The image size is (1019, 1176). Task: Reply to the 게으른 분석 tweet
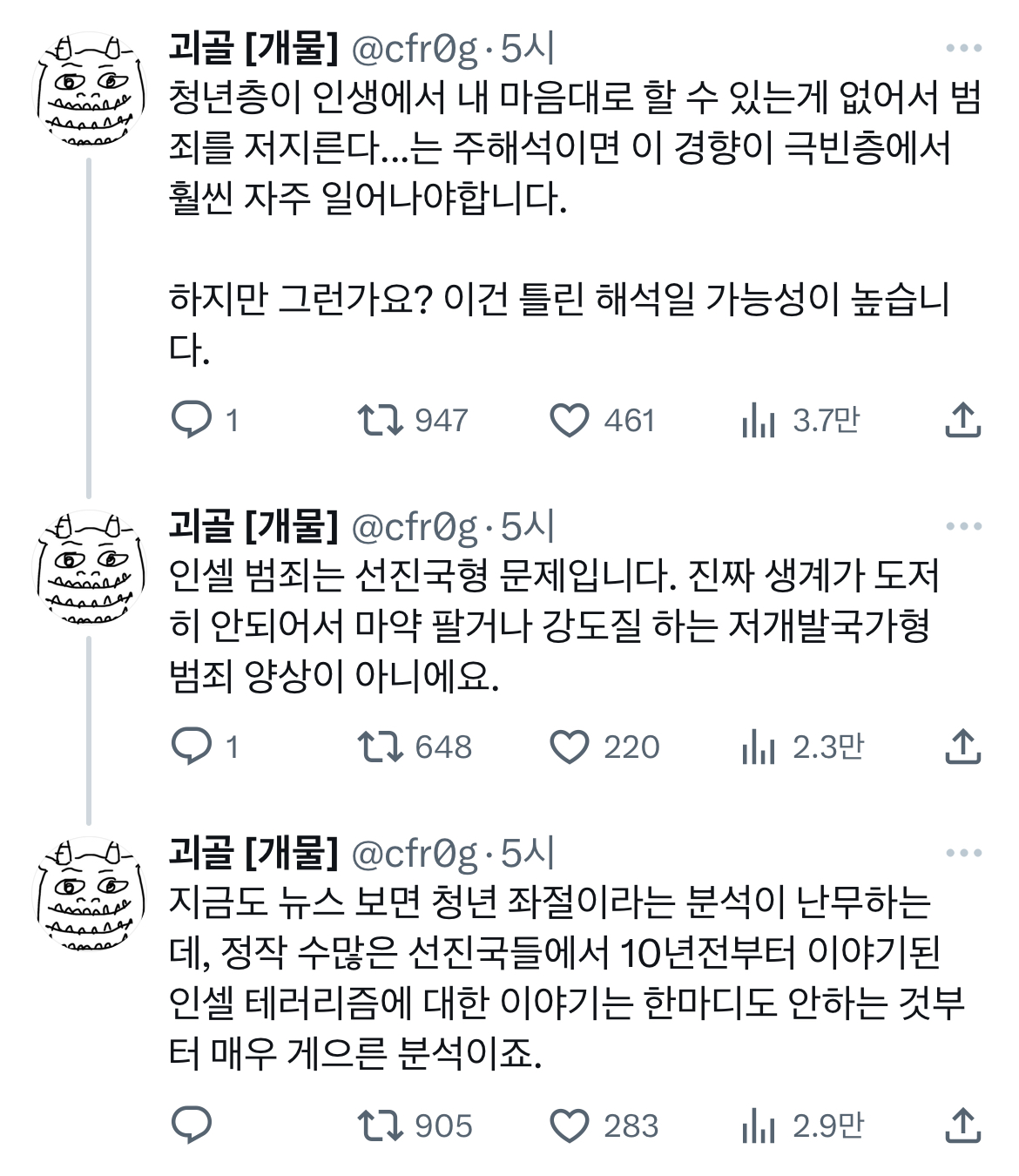[x=192, y=1125]
